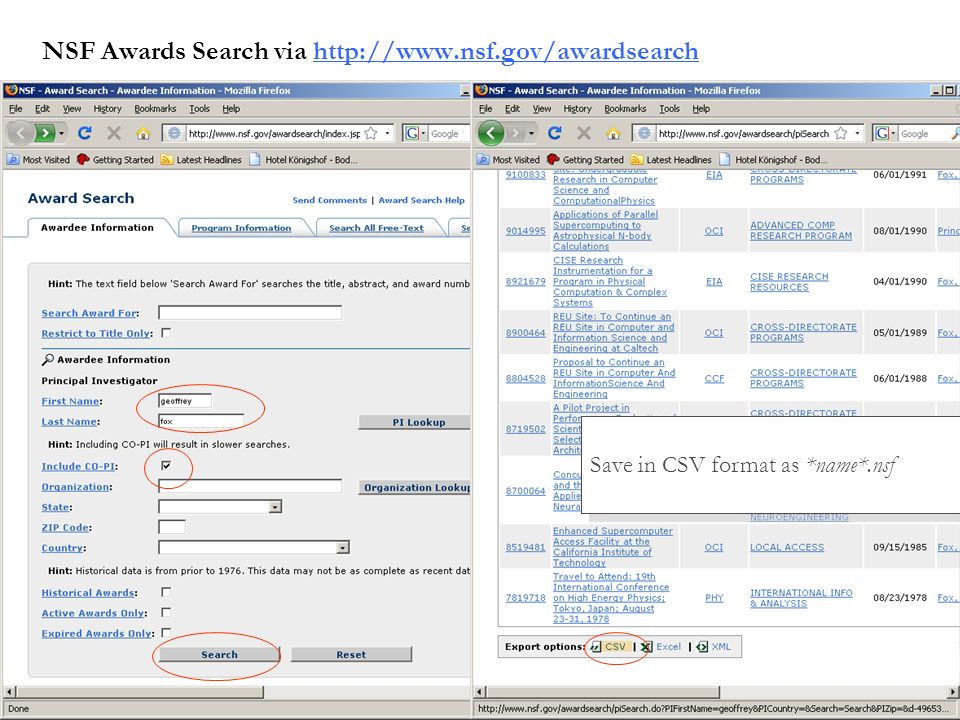Go Home in left Firefox window

coord(143,133)
